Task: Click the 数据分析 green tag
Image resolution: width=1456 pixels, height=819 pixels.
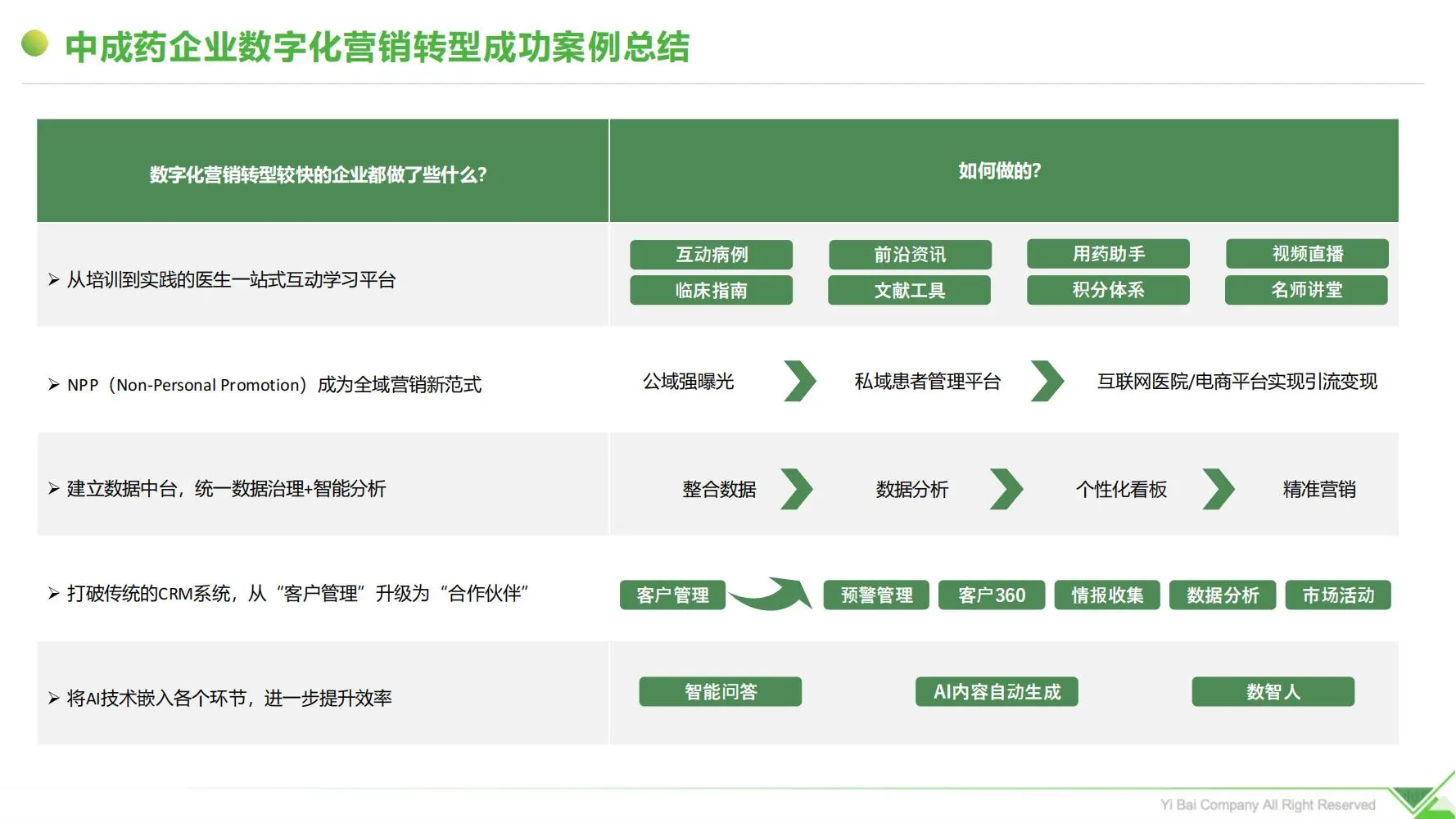Action: (1223, 595)
